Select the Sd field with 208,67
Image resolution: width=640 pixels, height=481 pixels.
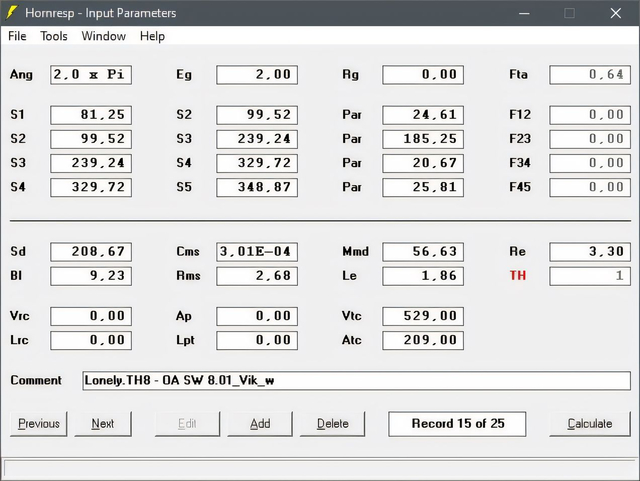click(x=91, y=252)
